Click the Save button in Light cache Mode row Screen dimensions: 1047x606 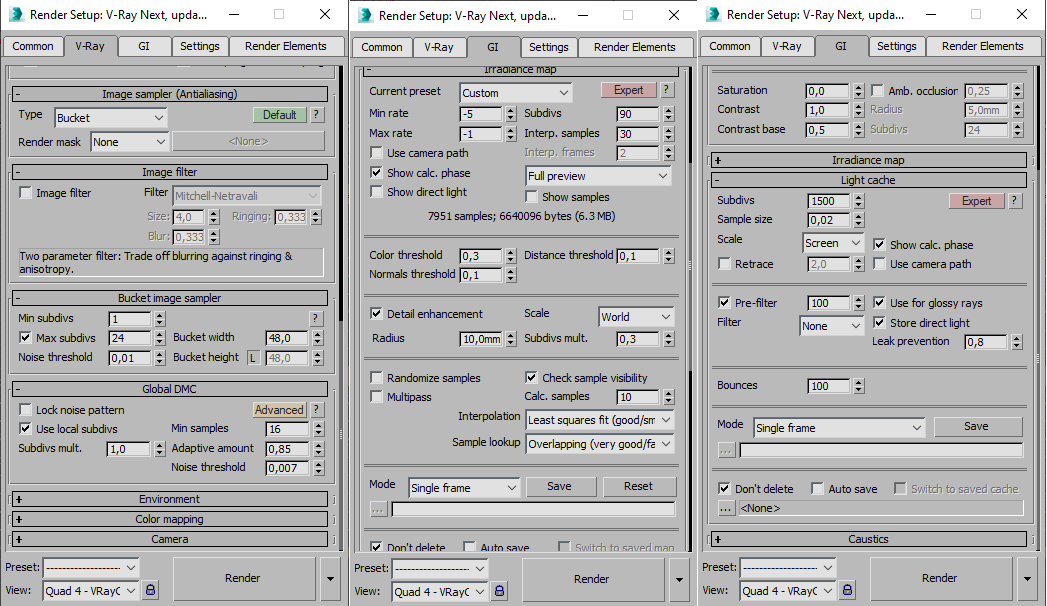click(x=976, y=426)
